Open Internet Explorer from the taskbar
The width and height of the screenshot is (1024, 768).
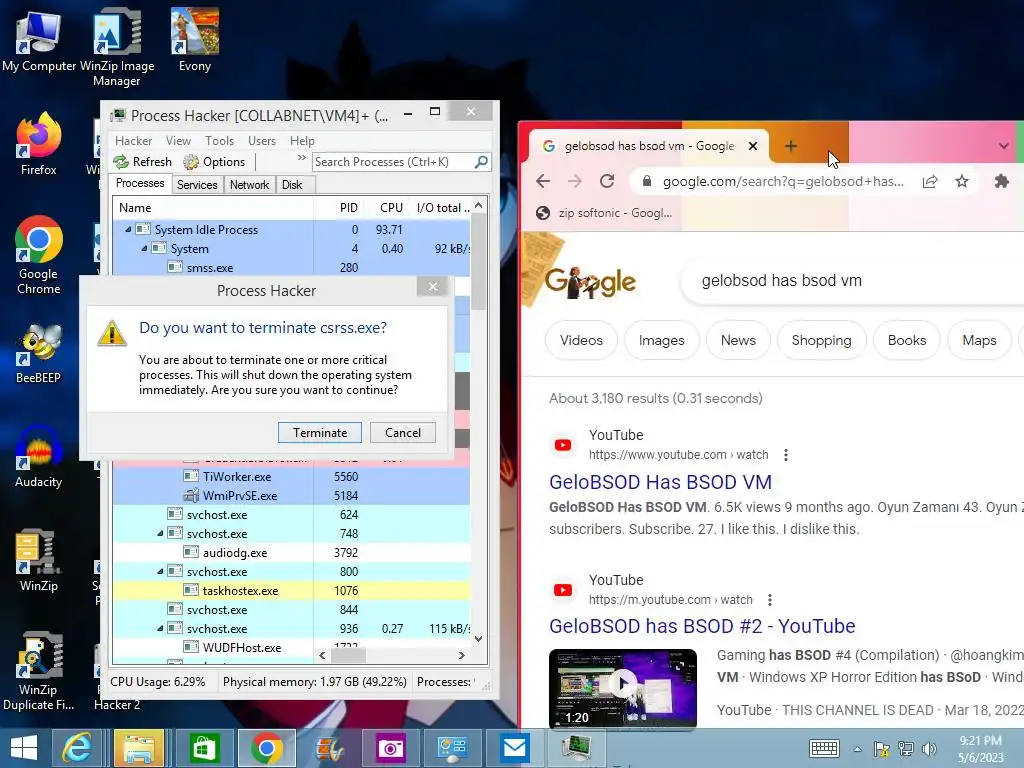point(77,748)
